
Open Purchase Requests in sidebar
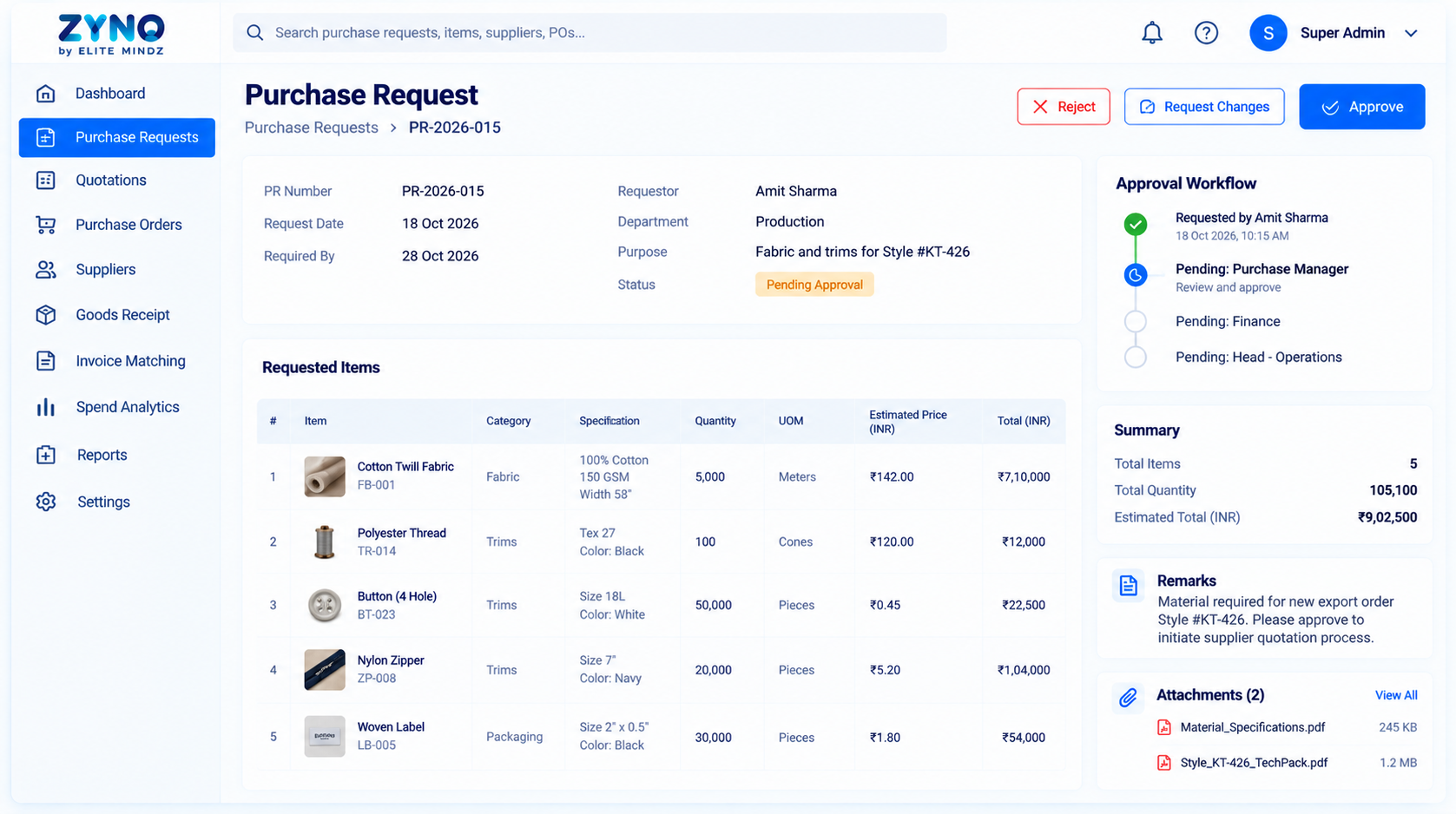pos(117,137)
